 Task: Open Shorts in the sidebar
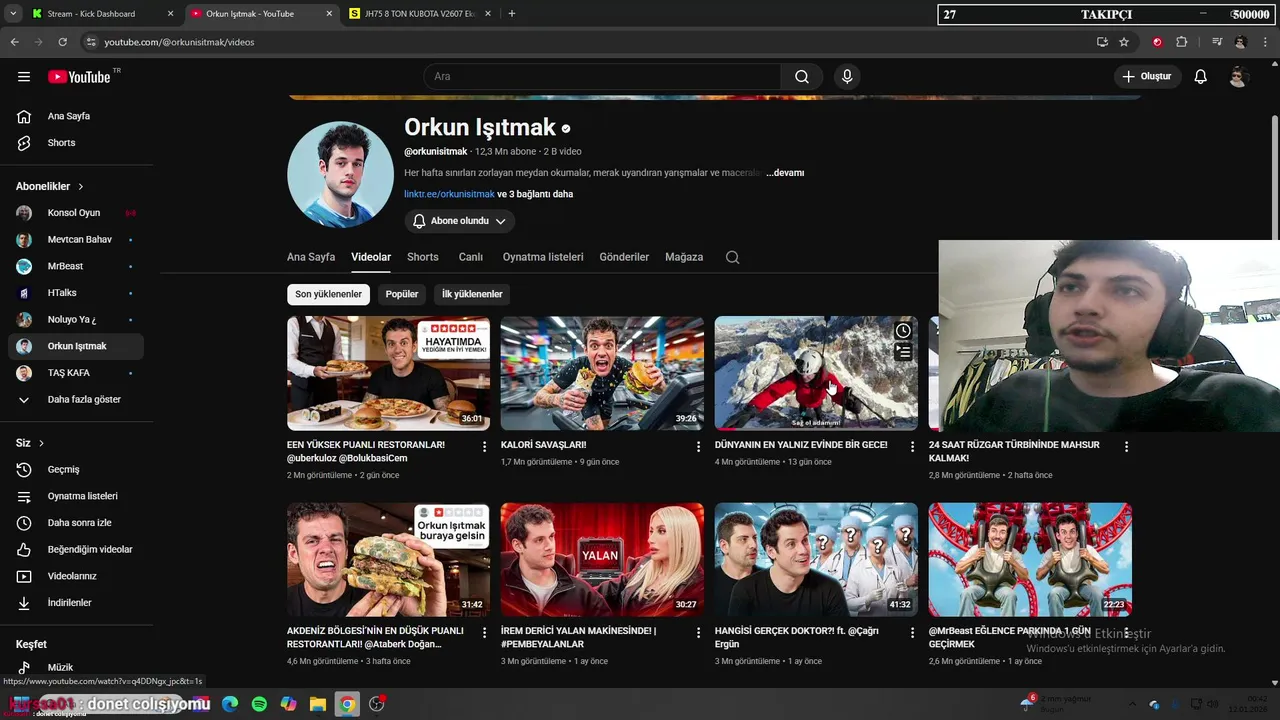coord(76,143)
